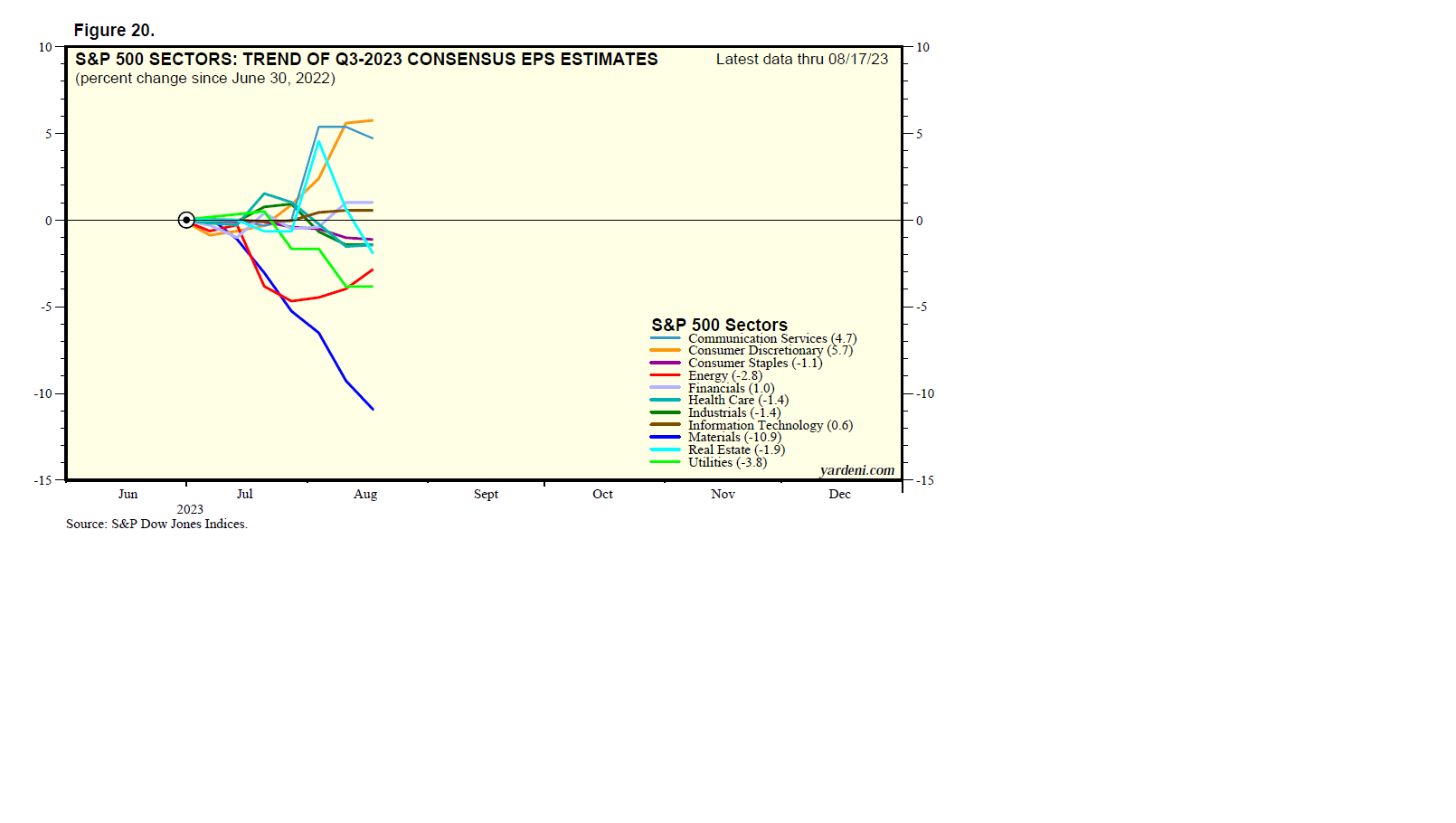Click the 'Source: S&P Dow Jones Indices' text

click(x=156, y=524)
